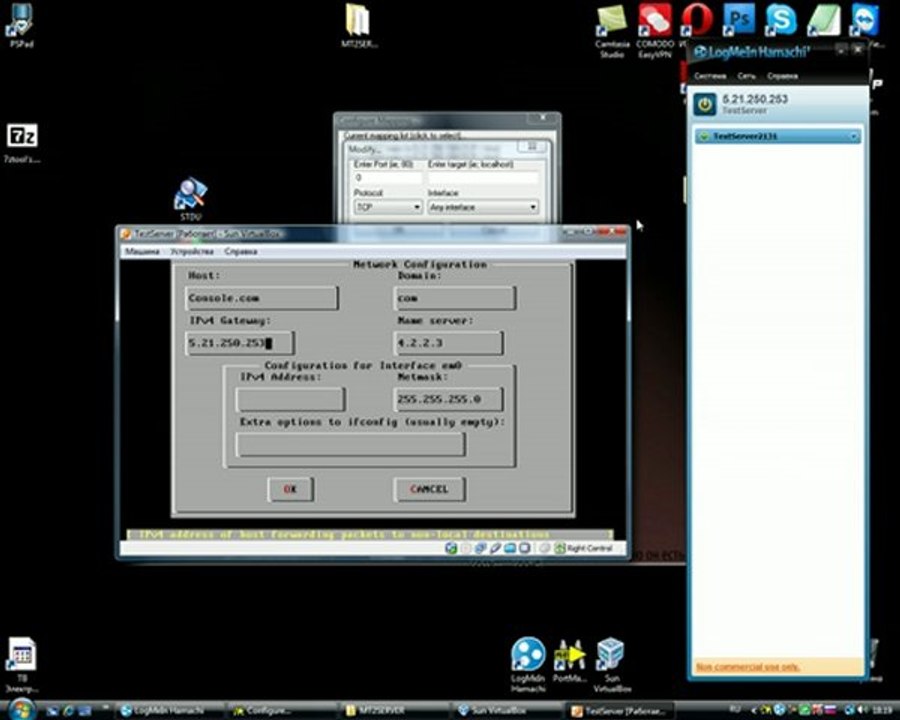
Task: Click the Enter Port field in Modify dialog
Action: 388,178
